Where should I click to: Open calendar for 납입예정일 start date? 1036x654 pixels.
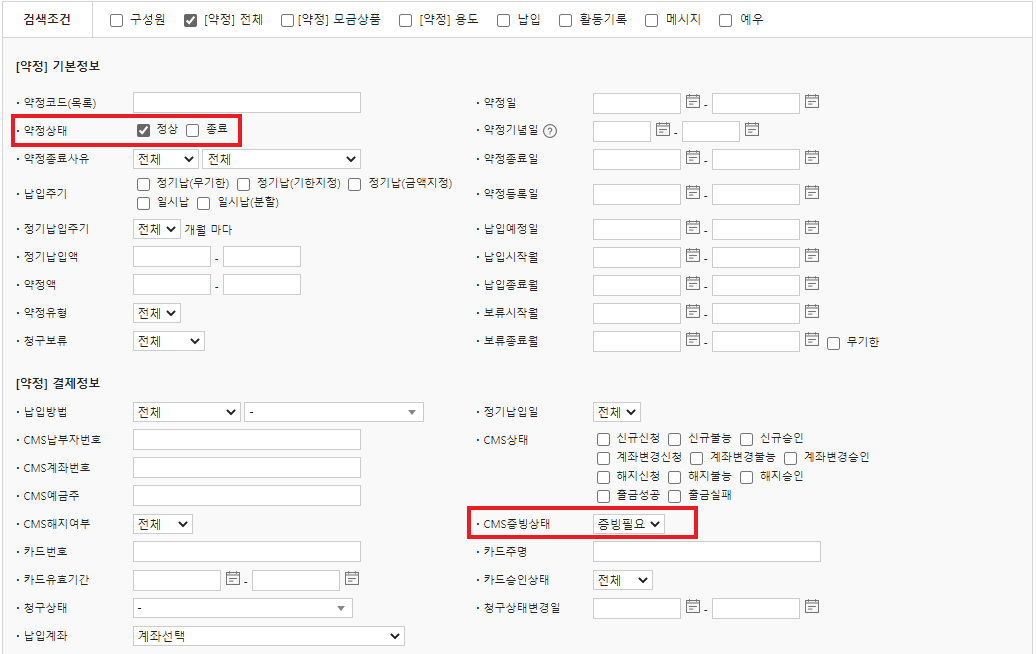click(x=692, y=229)
